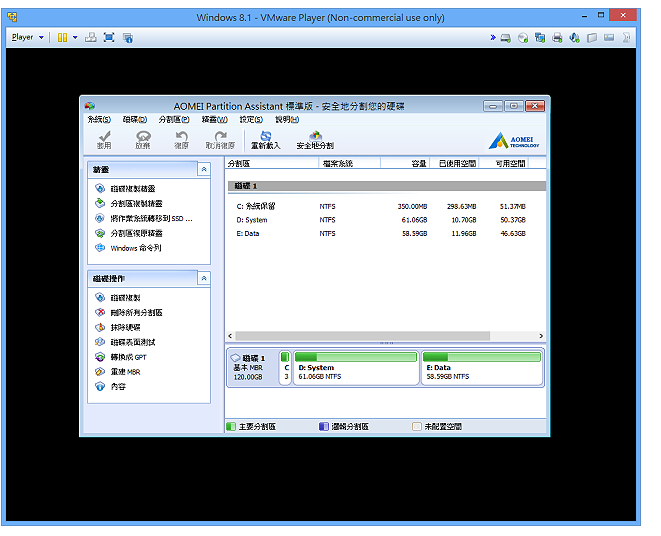Click the 取消復原 (Redo) toolbar button
Viewport: 661px width, 536px height.
click(220, 140)
